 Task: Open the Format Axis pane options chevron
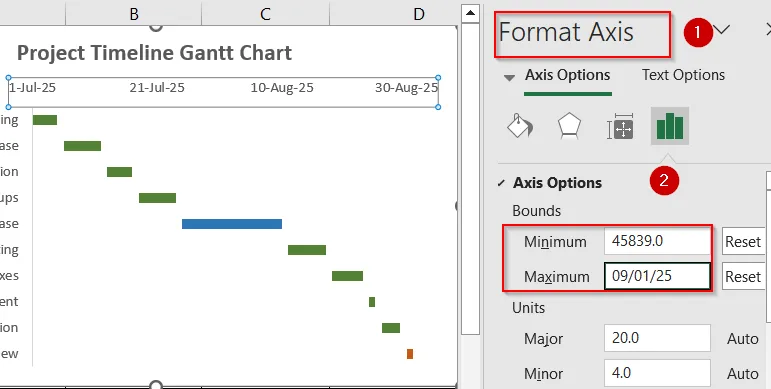[721, 30]
